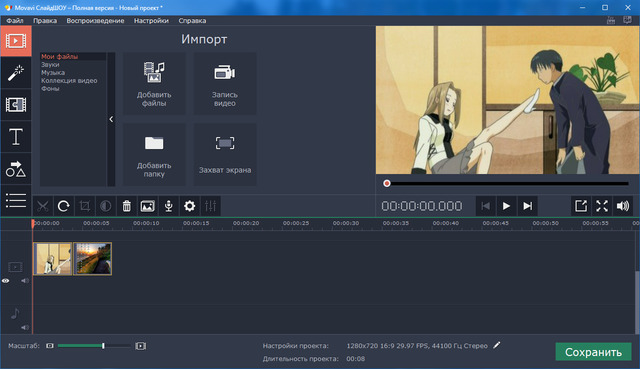Screen dimensions: 640x369
Task: Click the scissors split tool
Action: [x=42, y=206]
